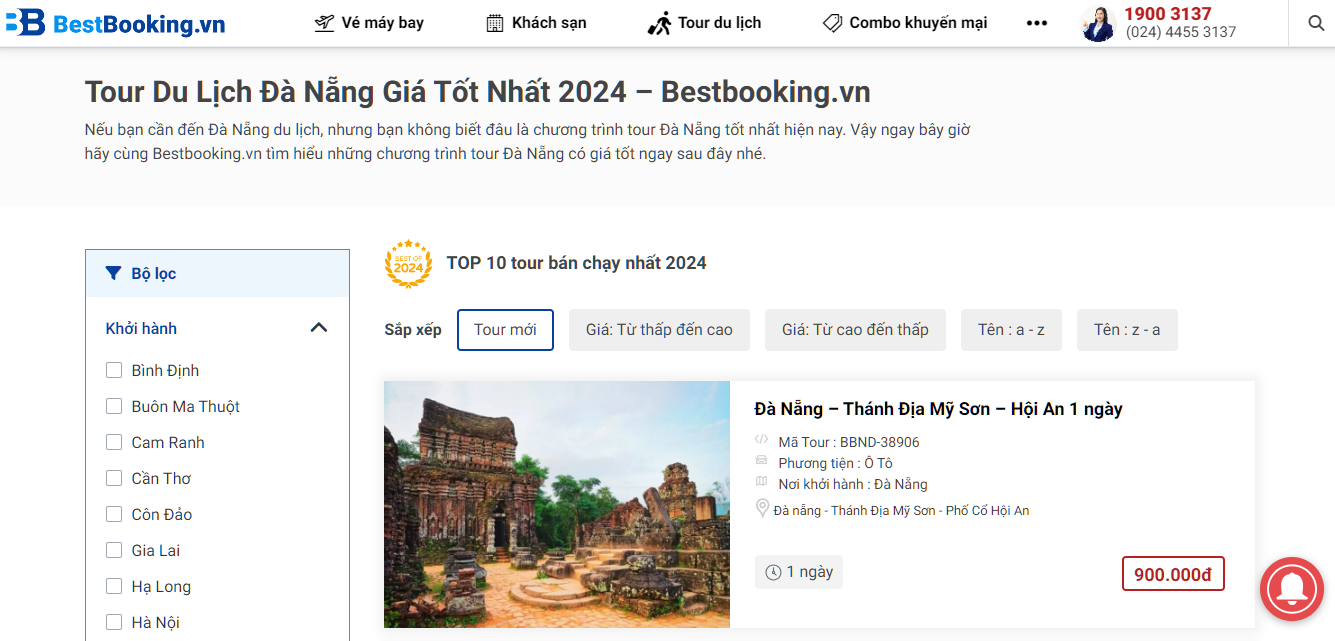Click phone number (024) 4455 3137
Image resolution: width=1335 pixels, height=641 pixels.
pos(1181,32)
